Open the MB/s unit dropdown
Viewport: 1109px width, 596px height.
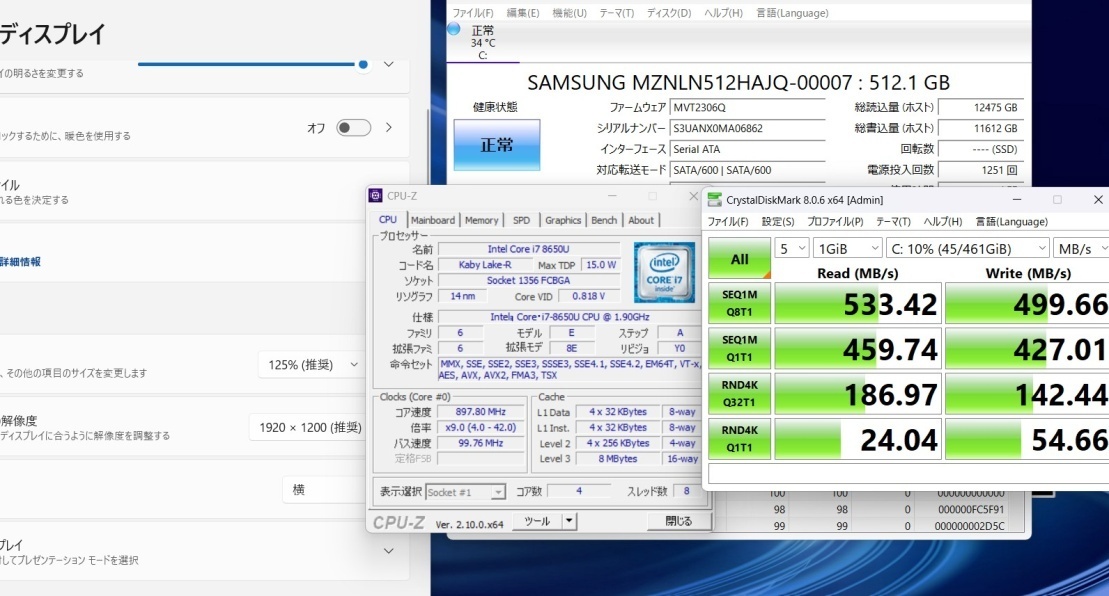pos(1081,249)
